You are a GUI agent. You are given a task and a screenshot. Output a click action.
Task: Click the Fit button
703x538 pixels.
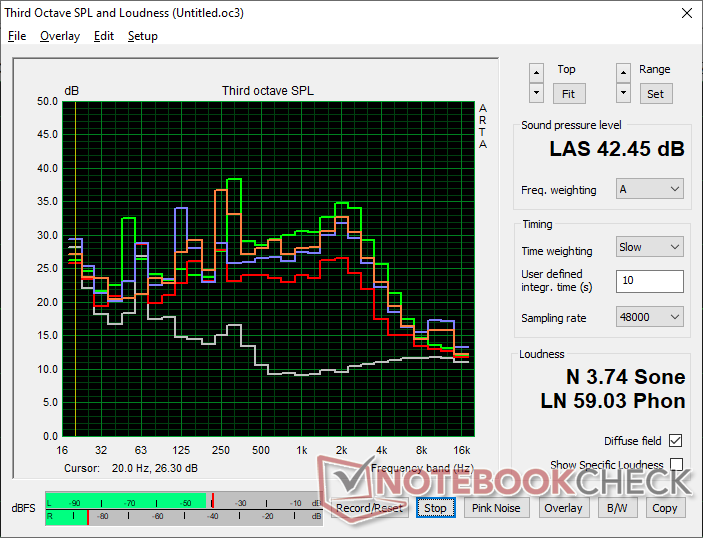tap(567, 93)
